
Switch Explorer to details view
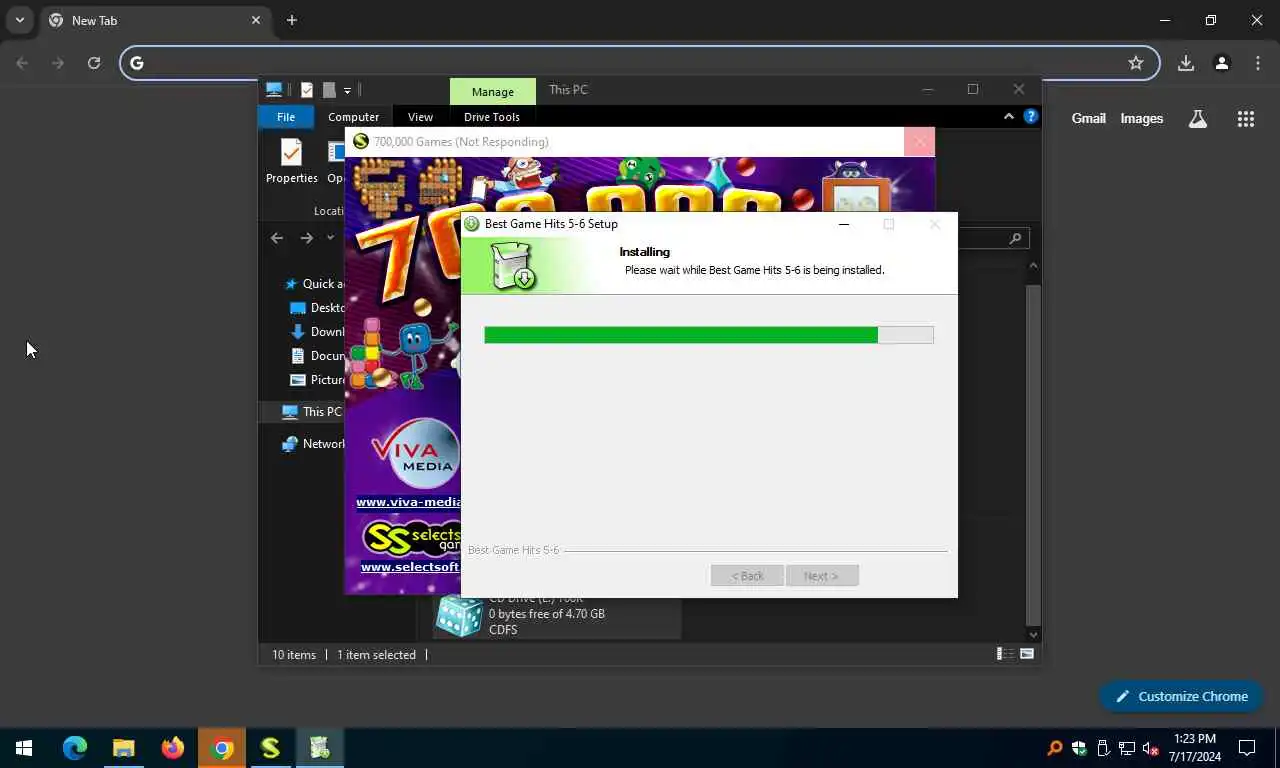point(1004,654)
